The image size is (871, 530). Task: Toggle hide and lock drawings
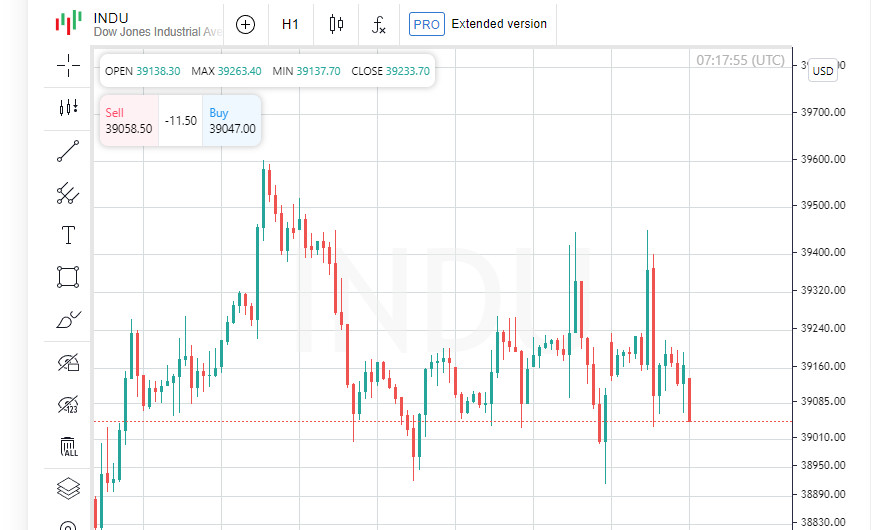(68, 362)
